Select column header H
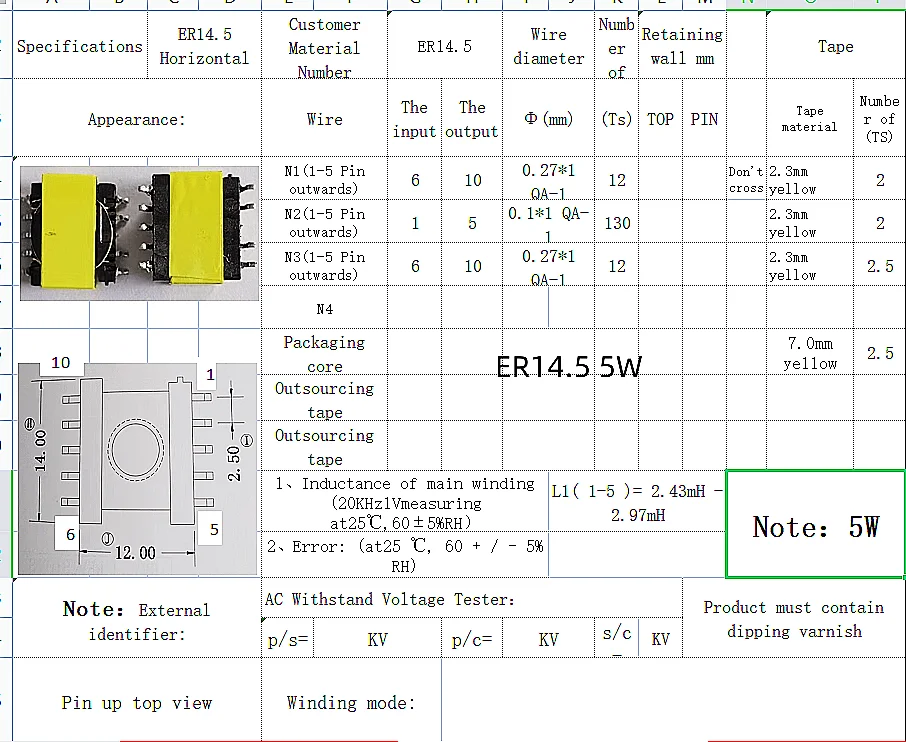The width and height of the screenshot is (906, 742). tap(470, 4)
